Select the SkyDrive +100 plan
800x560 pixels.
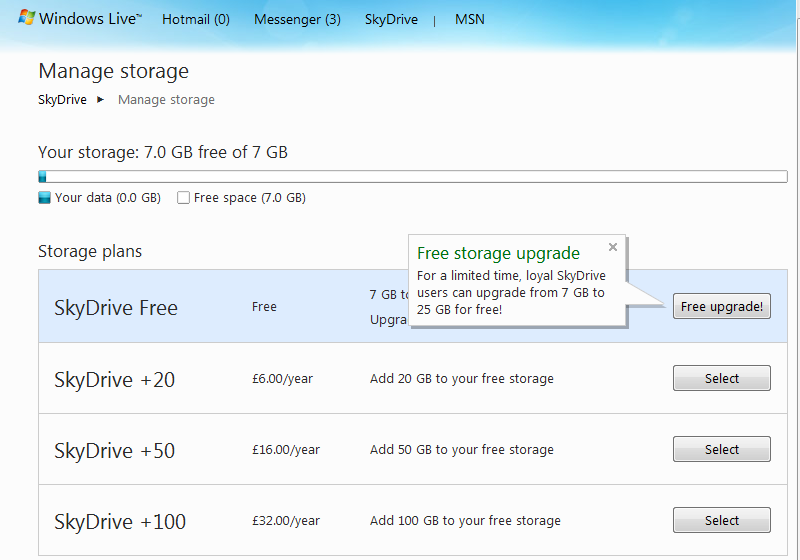point(721,520)
